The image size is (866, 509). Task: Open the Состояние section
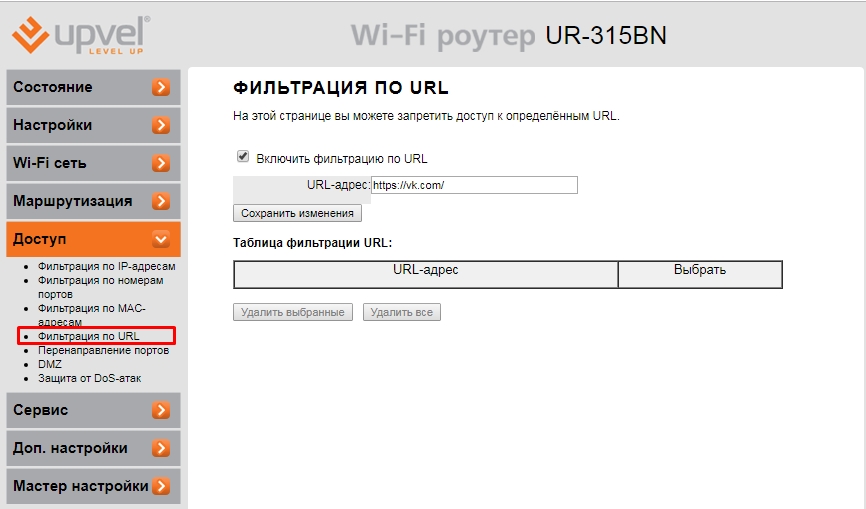click(93, 87)
